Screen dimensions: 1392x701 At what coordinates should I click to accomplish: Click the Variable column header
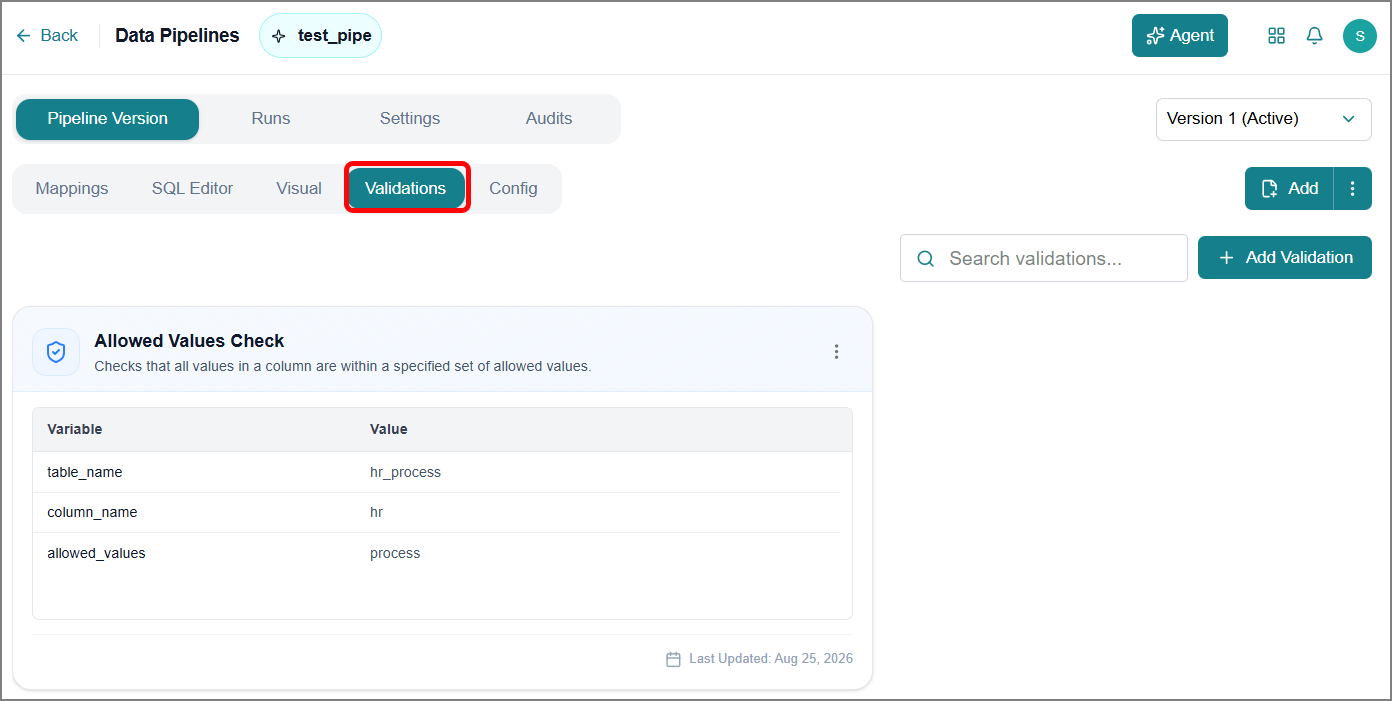click(x=75, y=429)
